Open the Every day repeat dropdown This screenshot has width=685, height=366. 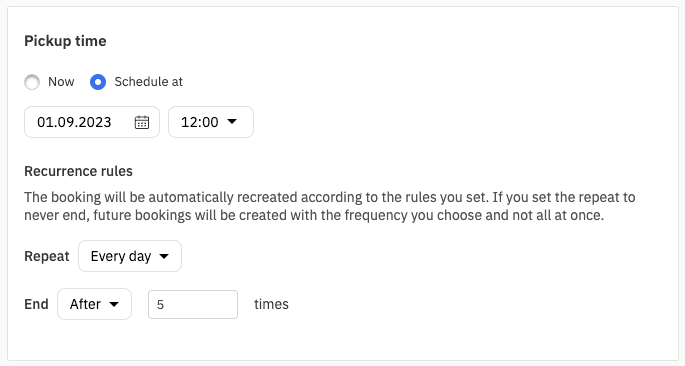[x=130, y=256]
